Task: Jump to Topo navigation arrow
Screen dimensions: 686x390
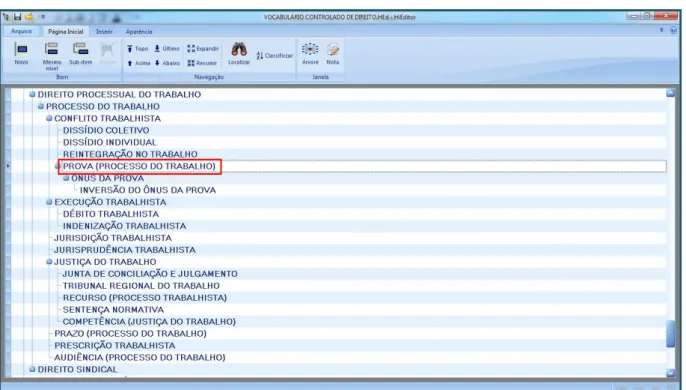Action: coord(137,49)
